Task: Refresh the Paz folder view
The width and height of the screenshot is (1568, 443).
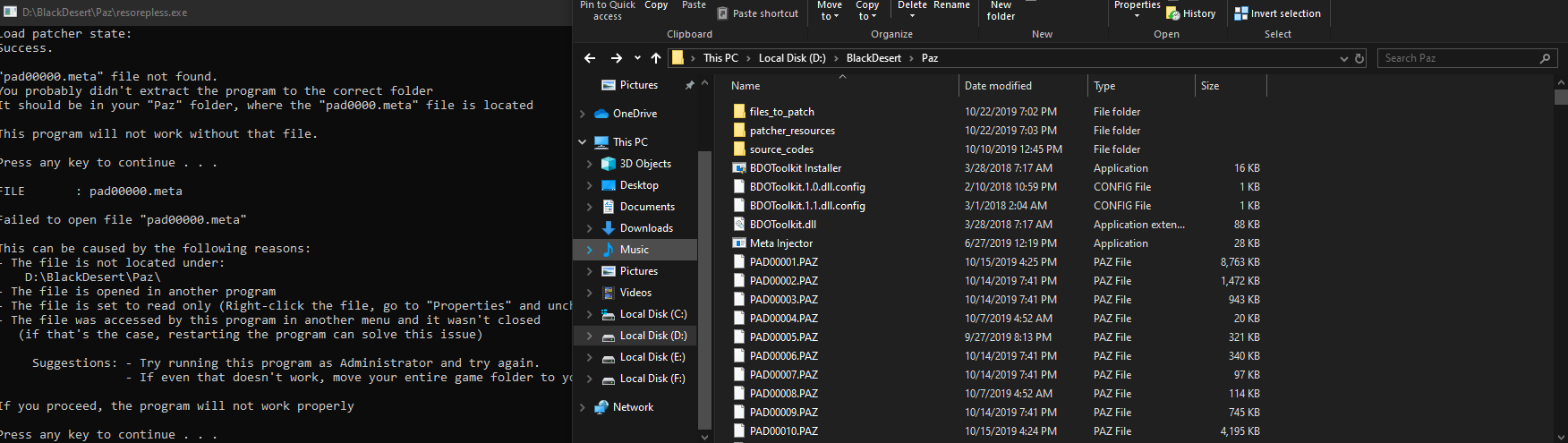Action: point(1359,58)
